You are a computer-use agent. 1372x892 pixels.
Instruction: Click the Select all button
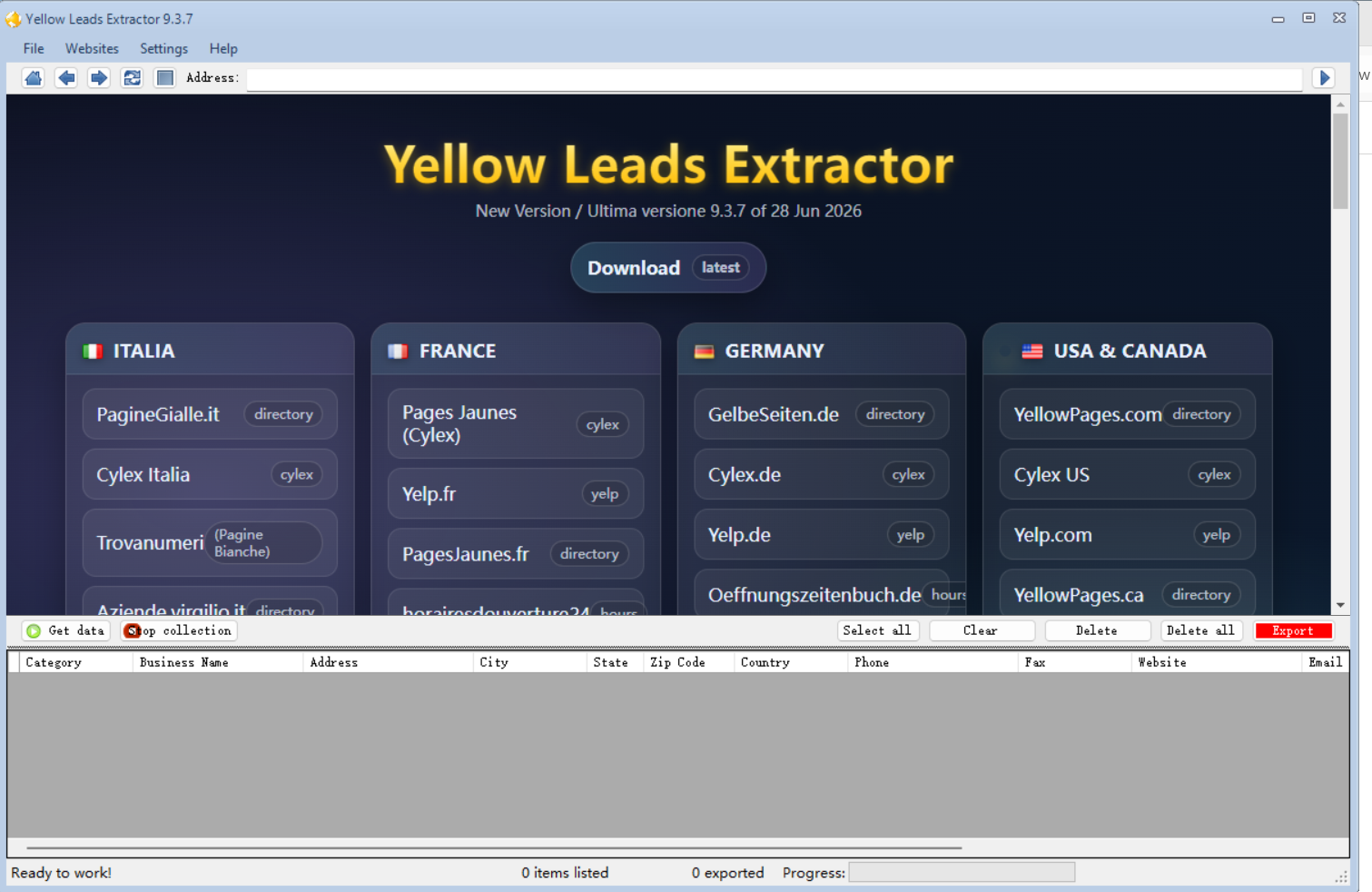click(x=878, y=630)
